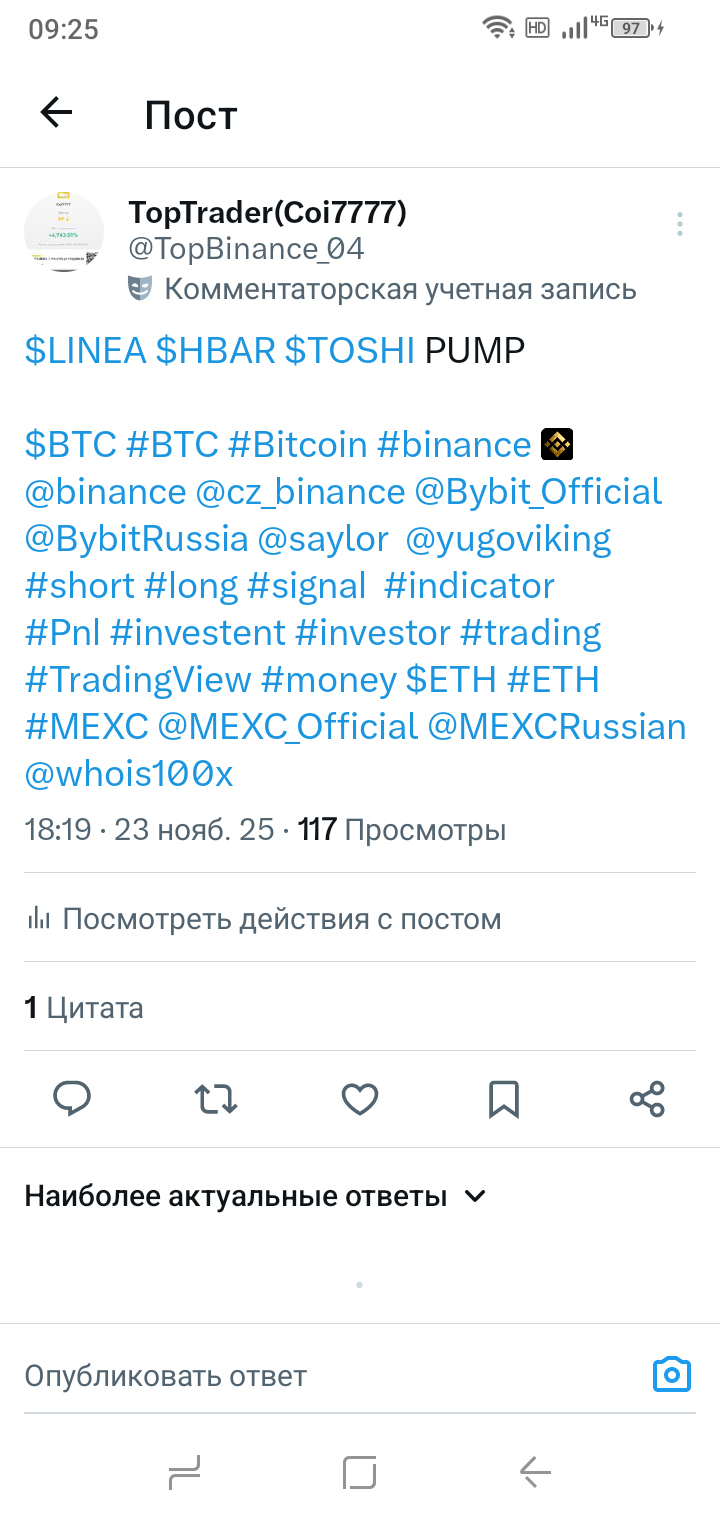This screenshot has width=720, height=1520.
Task: Open camera icon in reply field
Action: click(x=671, y=1375)
